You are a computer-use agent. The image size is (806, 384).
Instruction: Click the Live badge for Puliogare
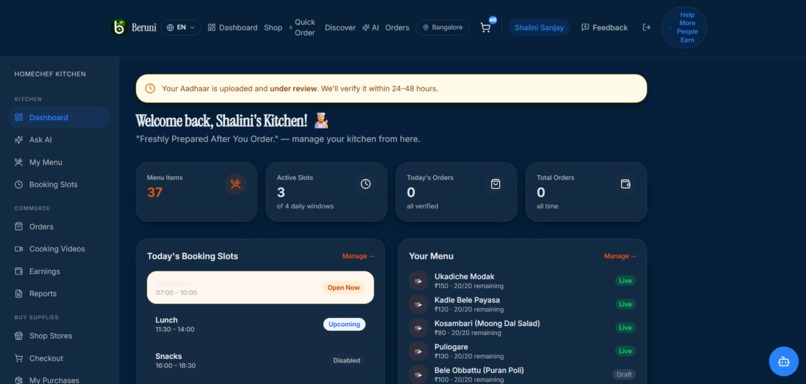[x=625, y=351]
